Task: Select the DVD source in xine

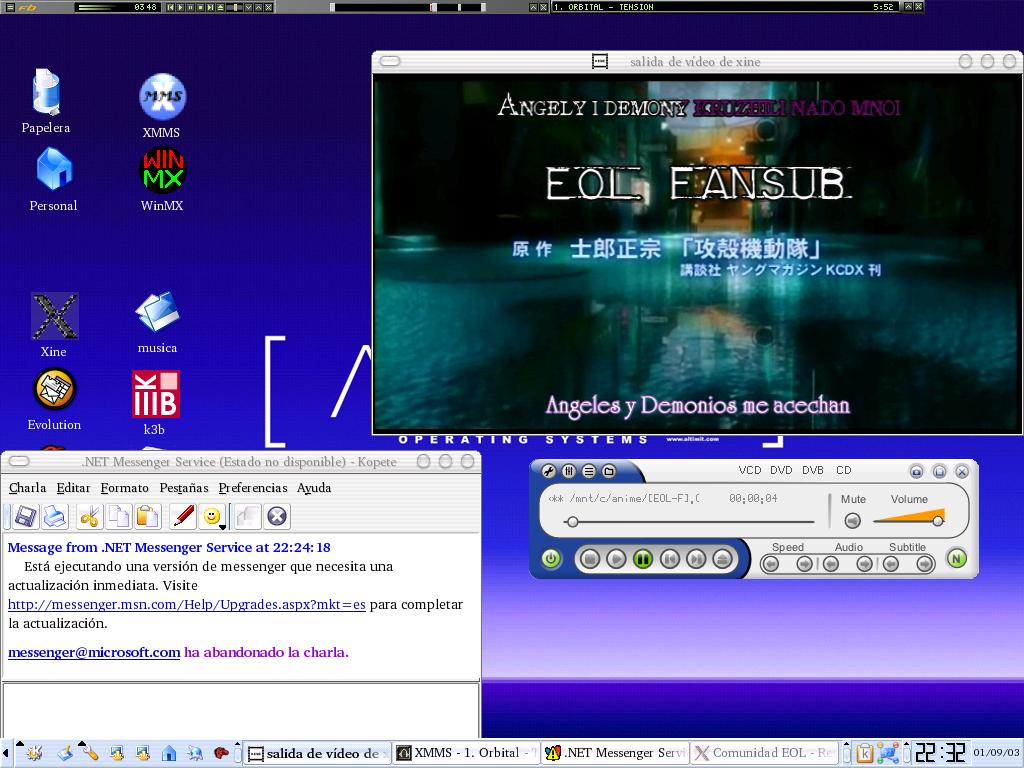Action: 781,470
